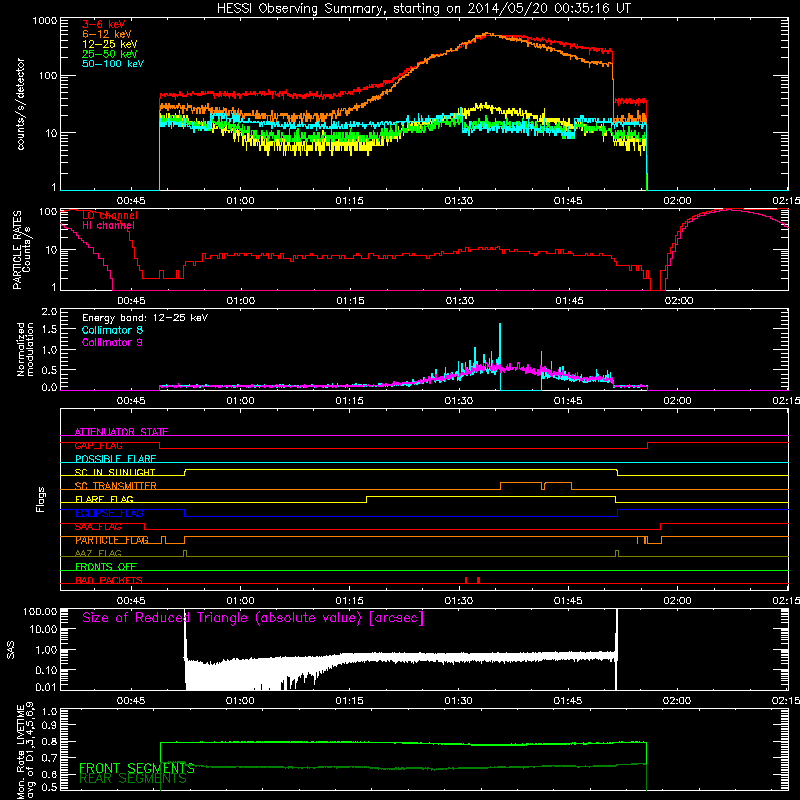Click the SAA_FLAG label
This screenshot has height=800, width=800.
98,527
